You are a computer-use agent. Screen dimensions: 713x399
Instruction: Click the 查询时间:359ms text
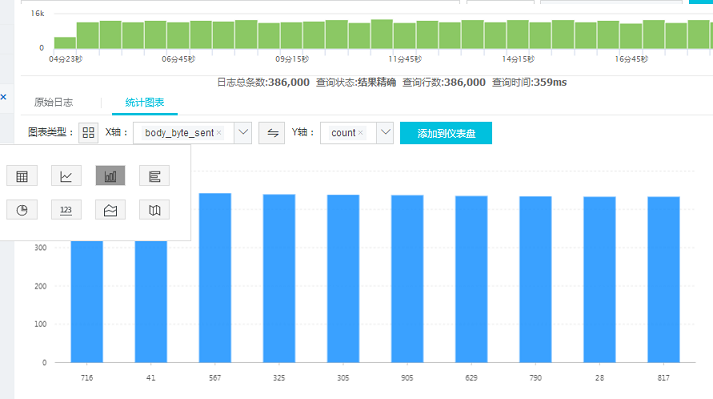(x=529, y=82)
